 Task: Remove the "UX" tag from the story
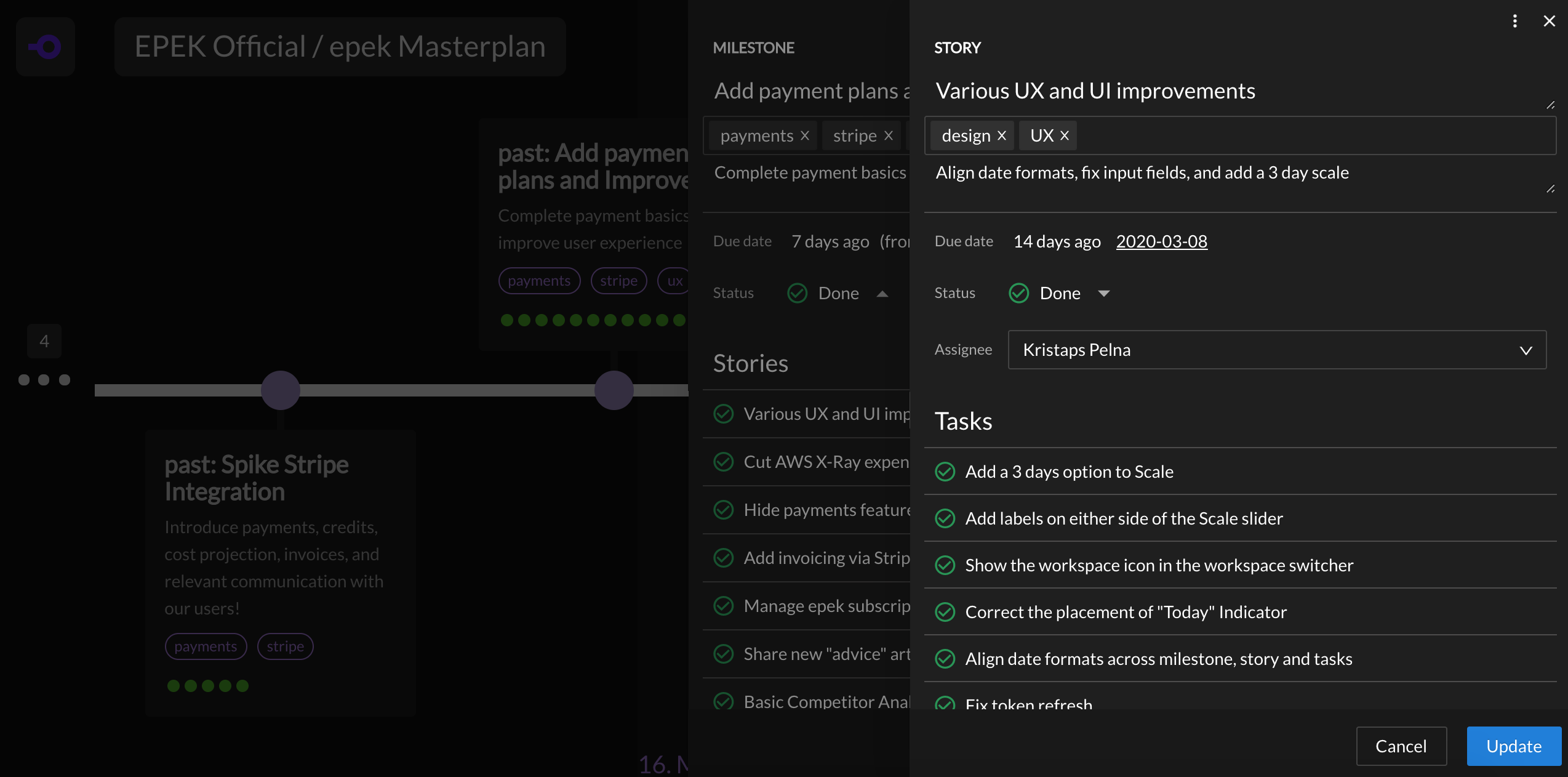[1065, 135]
